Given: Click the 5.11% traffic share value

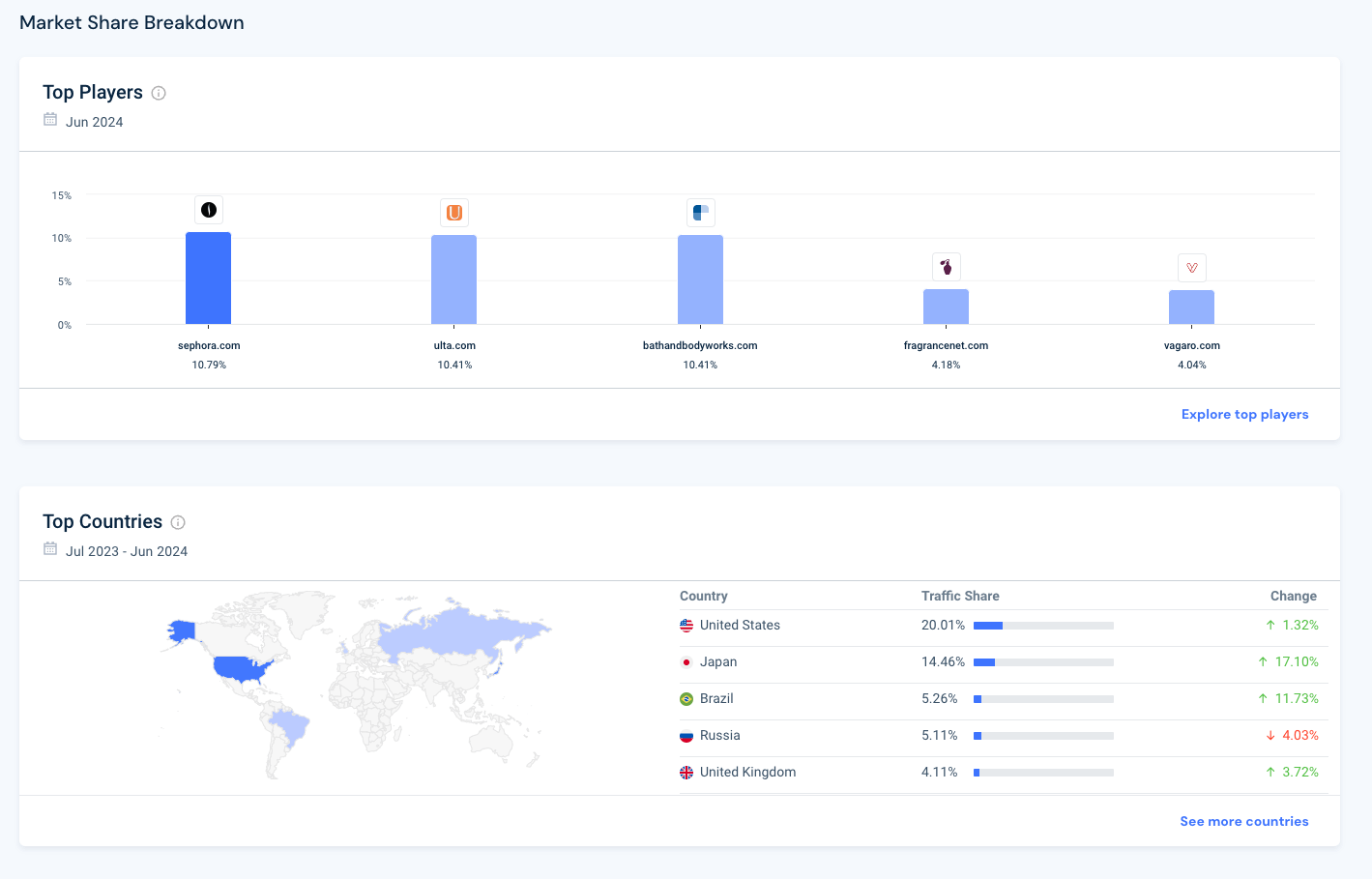Looking at the screenshot, I should click(x=940, y=736).
